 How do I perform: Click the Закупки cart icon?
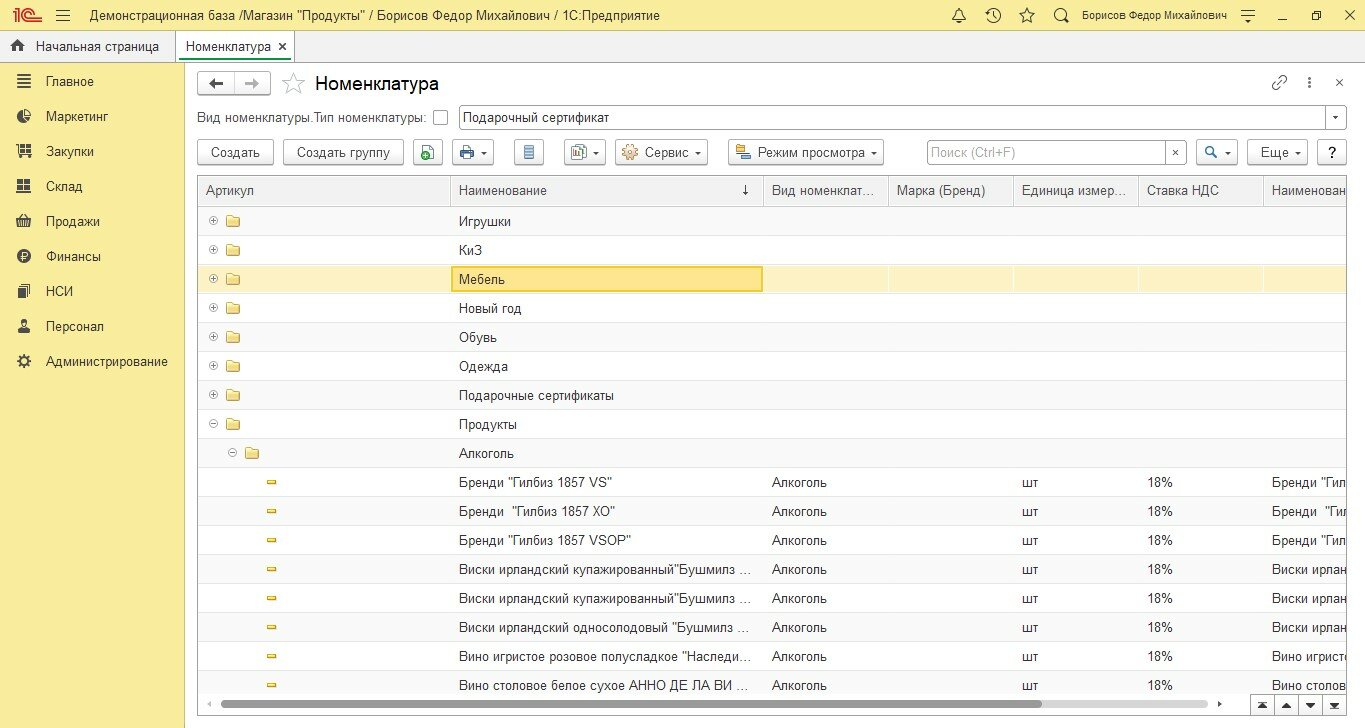click(x=25, y=151)
